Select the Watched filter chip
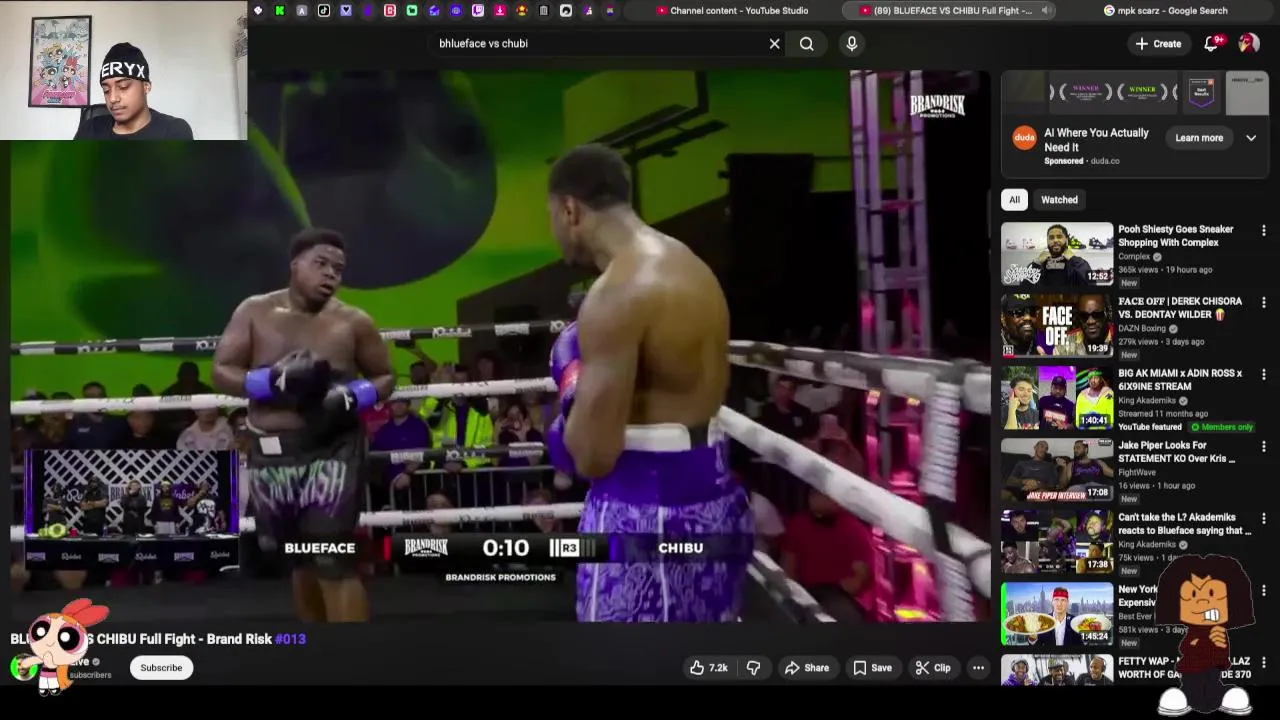 pos(1059,200)
